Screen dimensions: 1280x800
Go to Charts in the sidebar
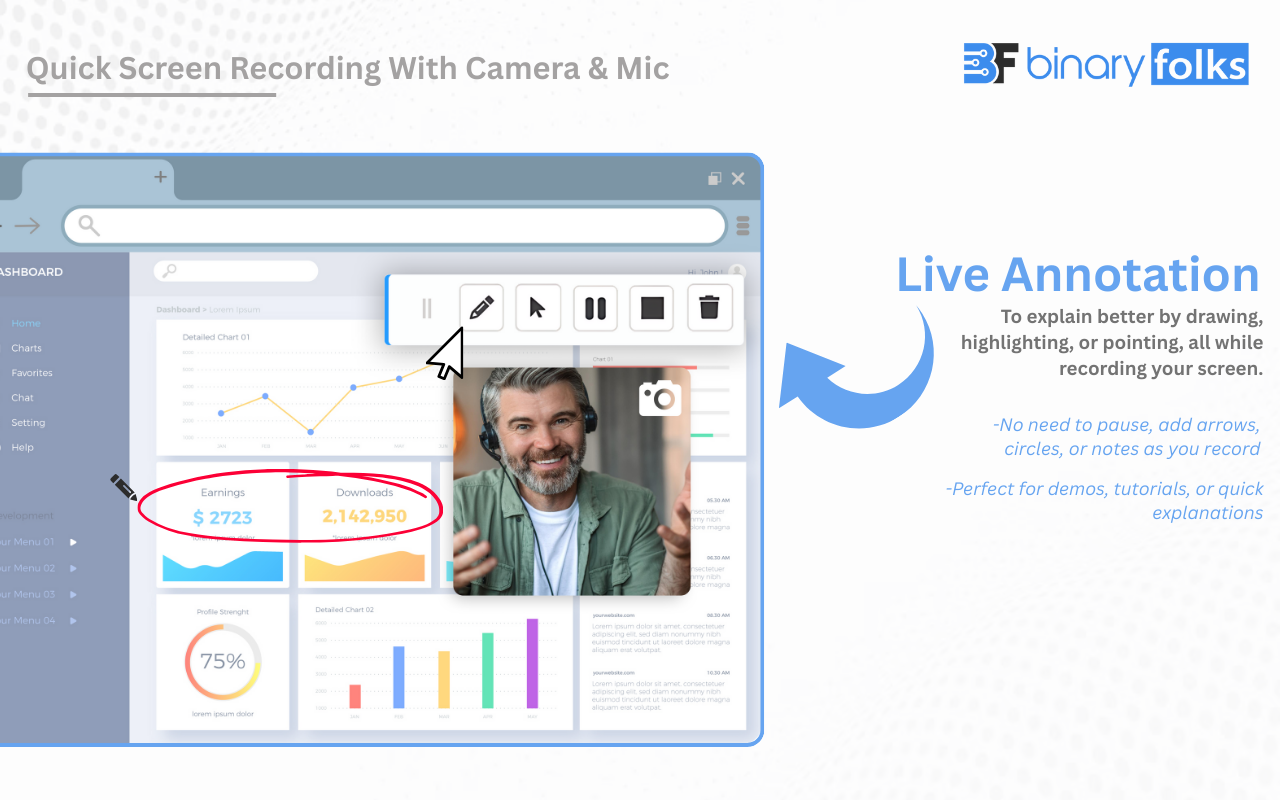(x=27, y=348)
